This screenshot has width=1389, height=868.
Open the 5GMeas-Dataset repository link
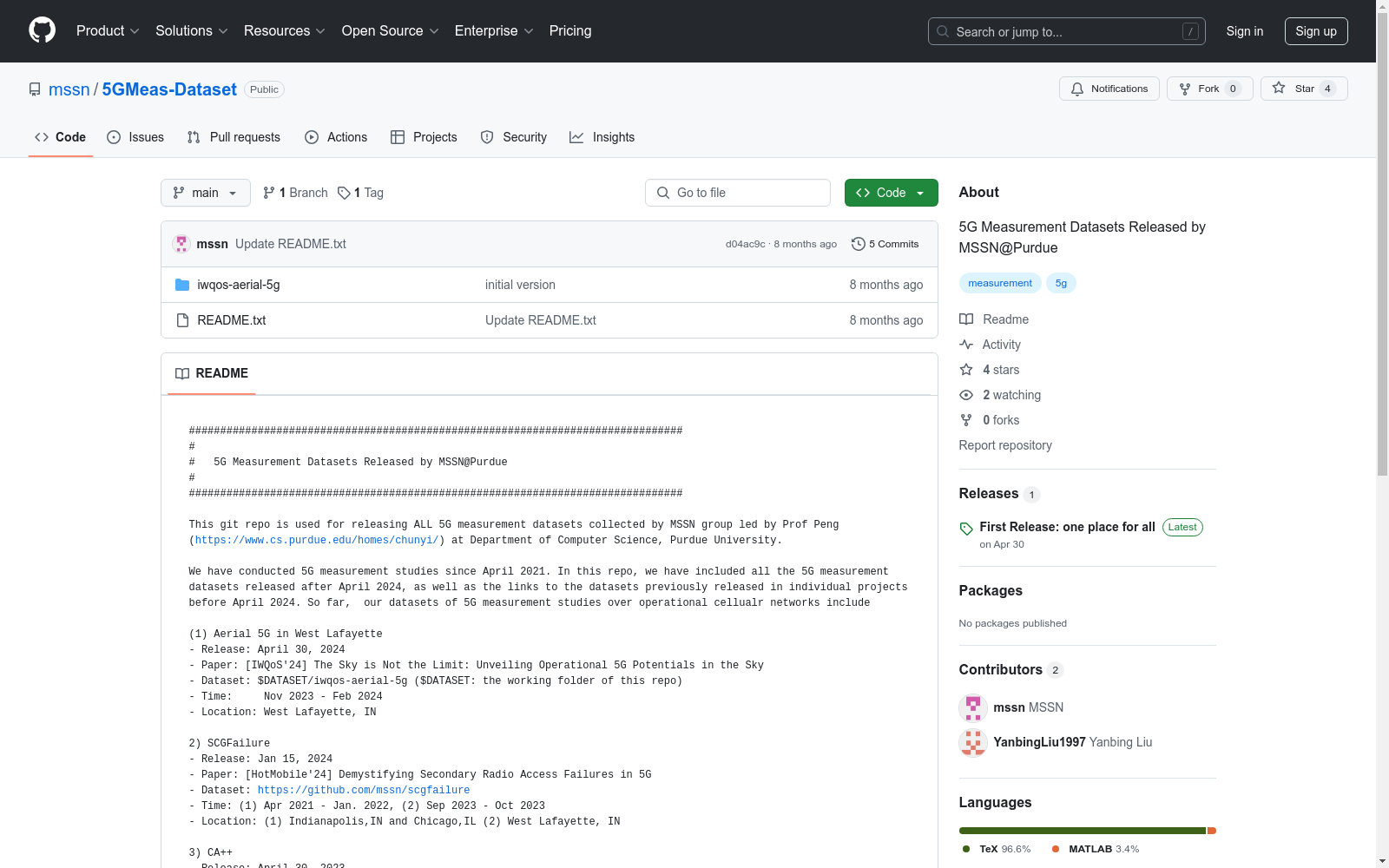169,89
